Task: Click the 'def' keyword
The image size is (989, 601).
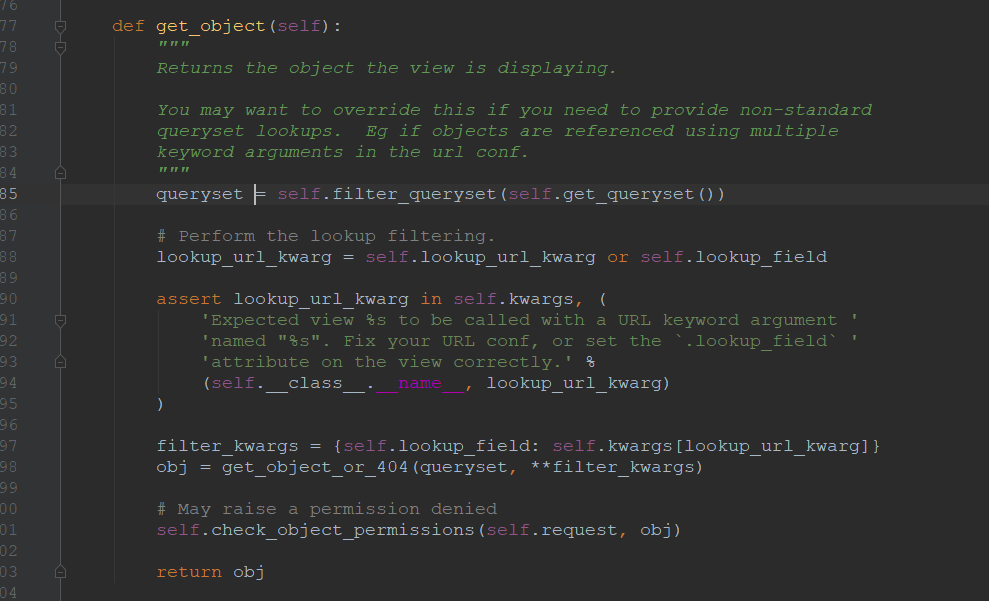Action: coord(128,26)
